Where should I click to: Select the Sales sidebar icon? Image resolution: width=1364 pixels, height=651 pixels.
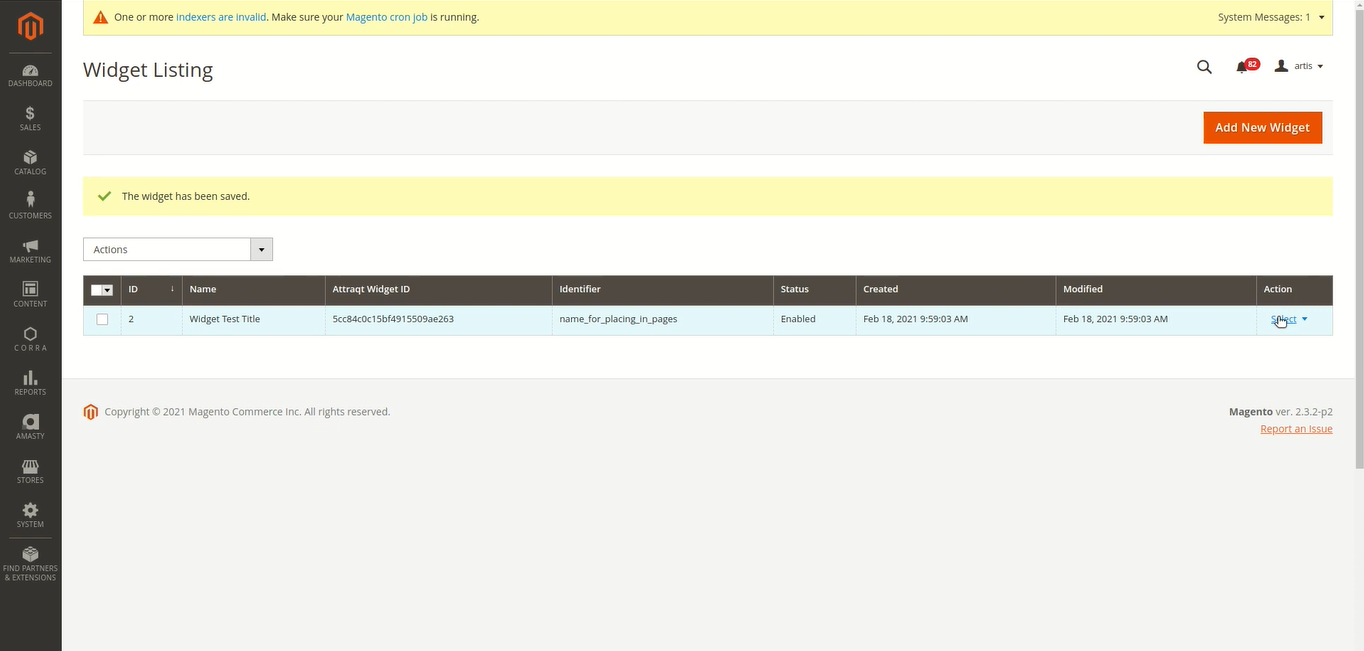coord(29,117)
